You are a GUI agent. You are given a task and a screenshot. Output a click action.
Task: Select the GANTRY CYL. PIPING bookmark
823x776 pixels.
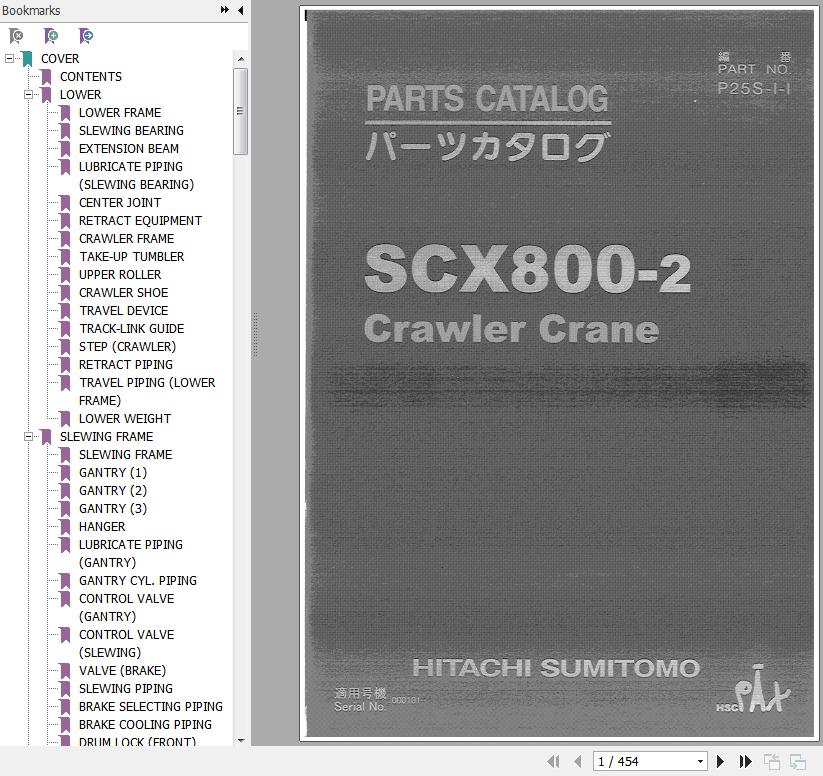138,581
